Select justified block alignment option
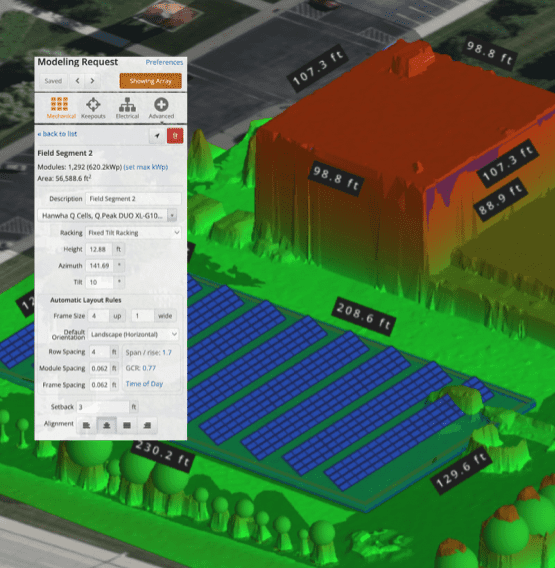Screen dimensions: 555x568 pos(127,425)
